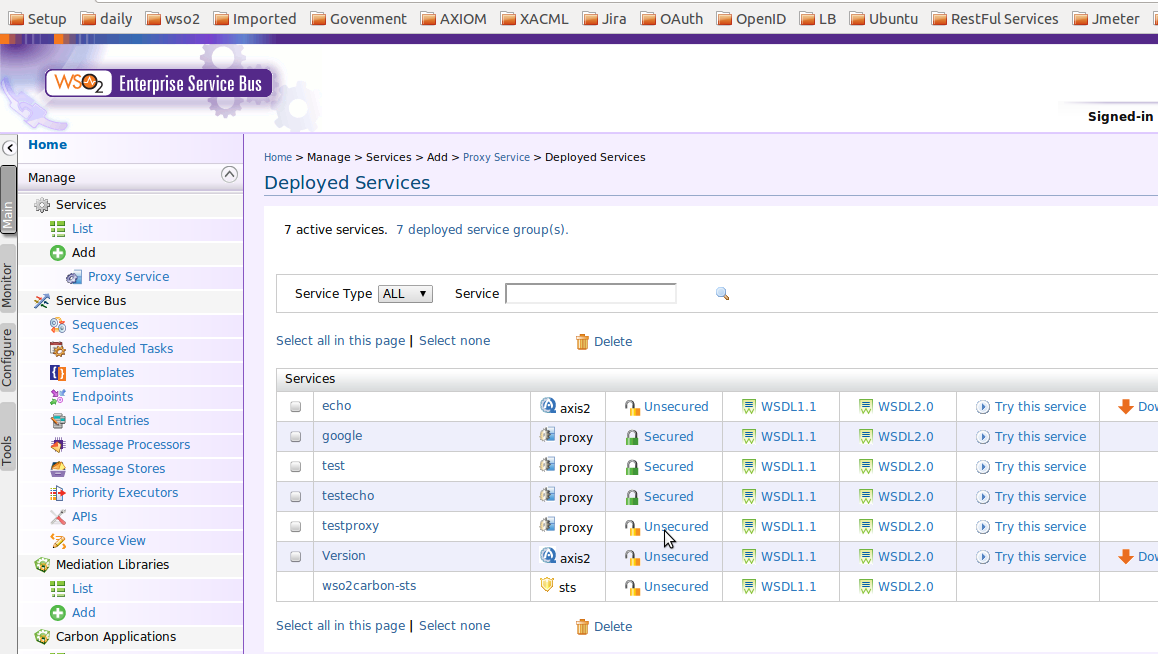Screen dimensions: 1158x654
Task: Click the Home breadcrumb link
Action: [x=278, y=157]
